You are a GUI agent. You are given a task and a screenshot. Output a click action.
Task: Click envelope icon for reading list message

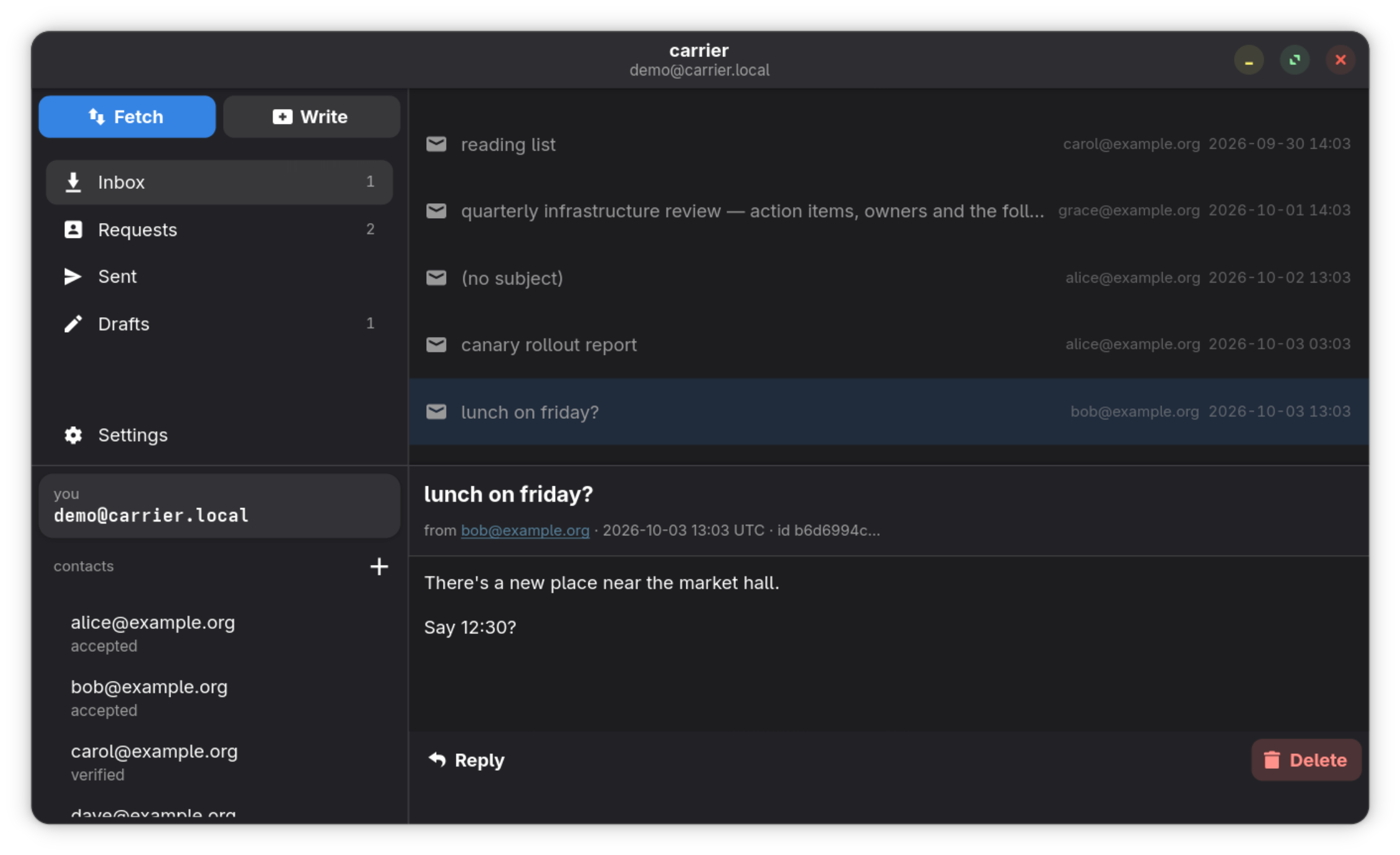pos(436,144)
